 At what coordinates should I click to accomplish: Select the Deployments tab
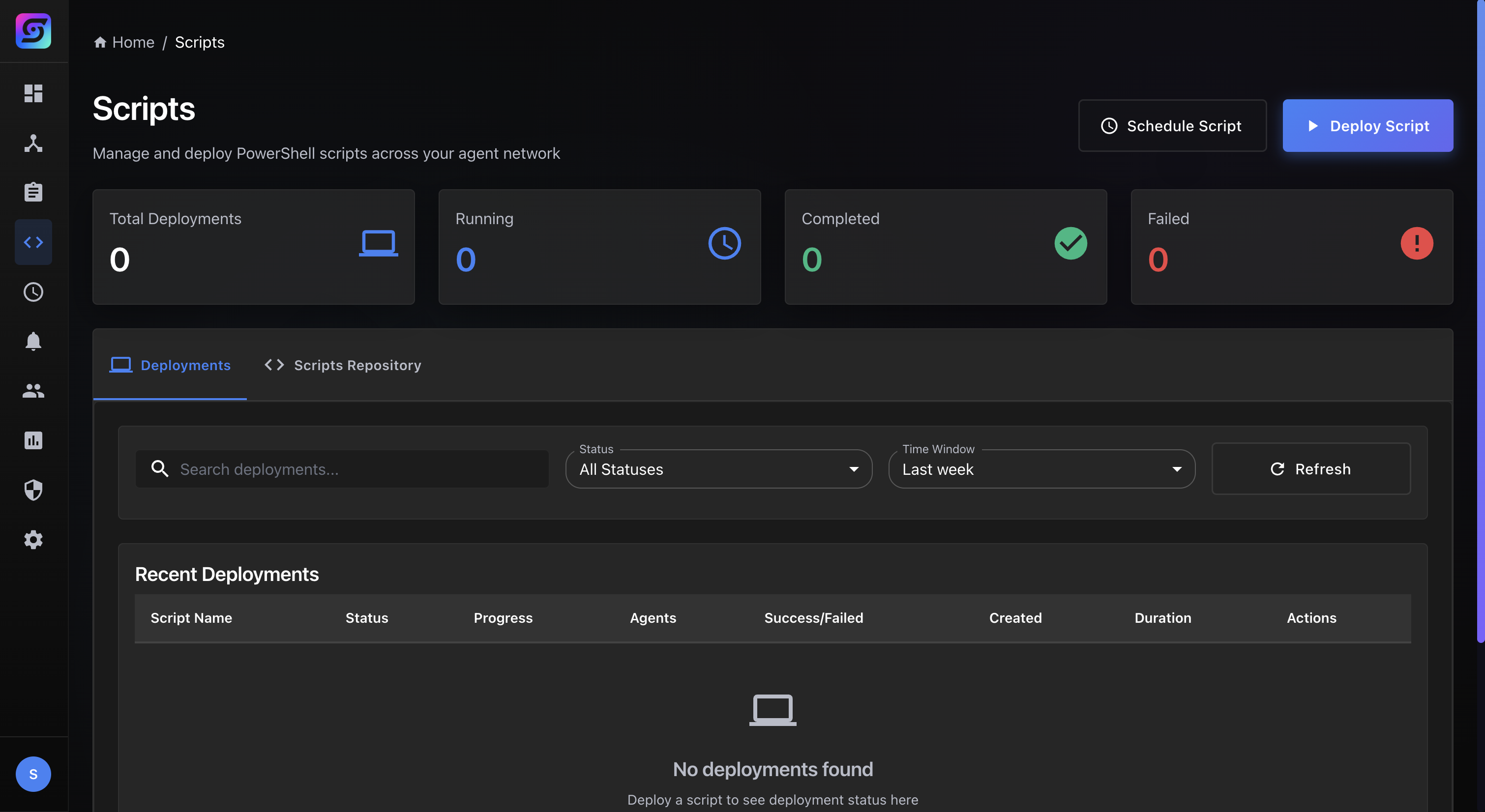coord(170,365)
